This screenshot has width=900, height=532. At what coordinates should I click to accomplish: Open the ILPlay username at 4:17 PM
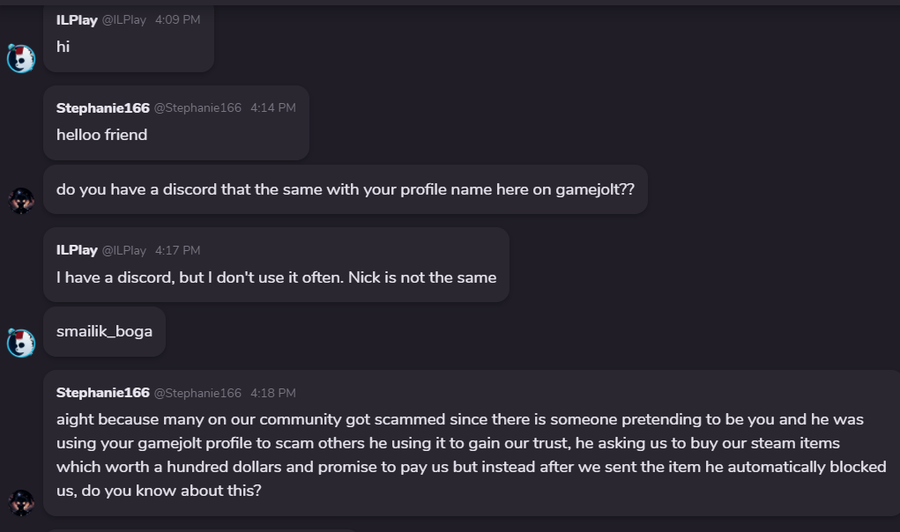77,250
